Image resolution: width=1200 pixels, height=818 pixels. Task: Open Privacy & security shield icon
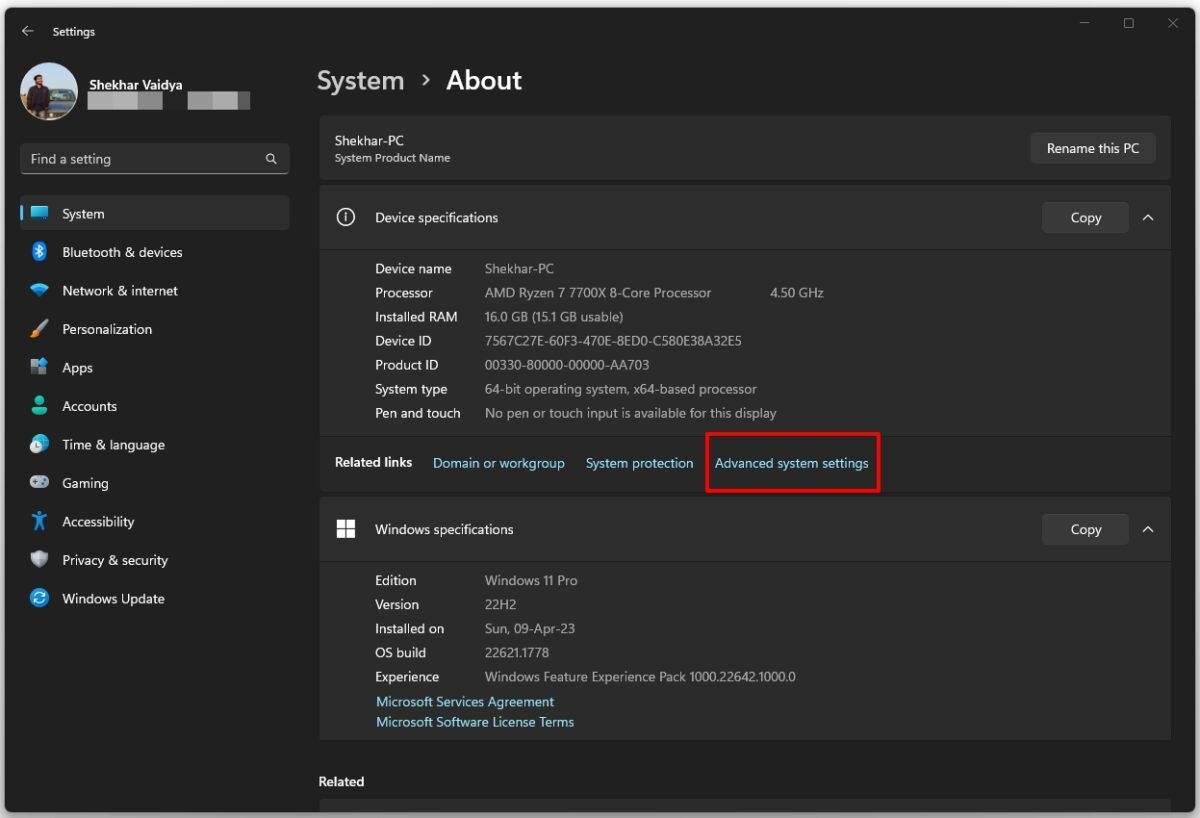38,560
